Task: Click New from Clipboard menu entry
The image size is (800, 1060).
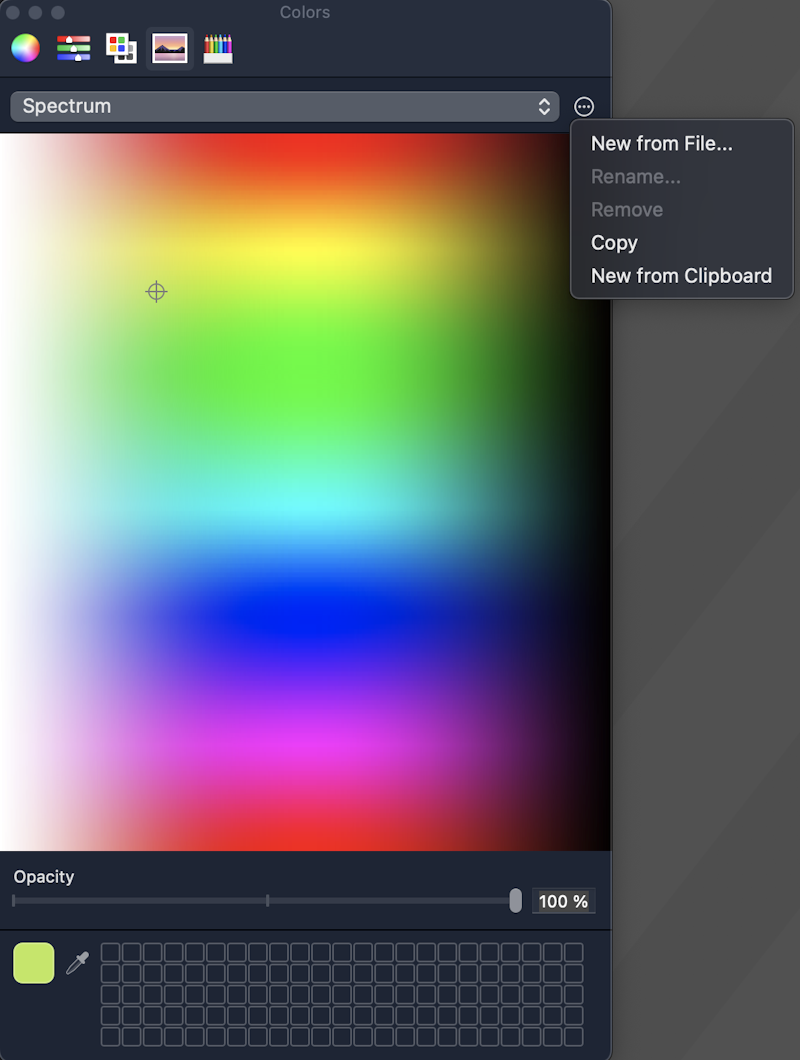Action: [680, 275]
